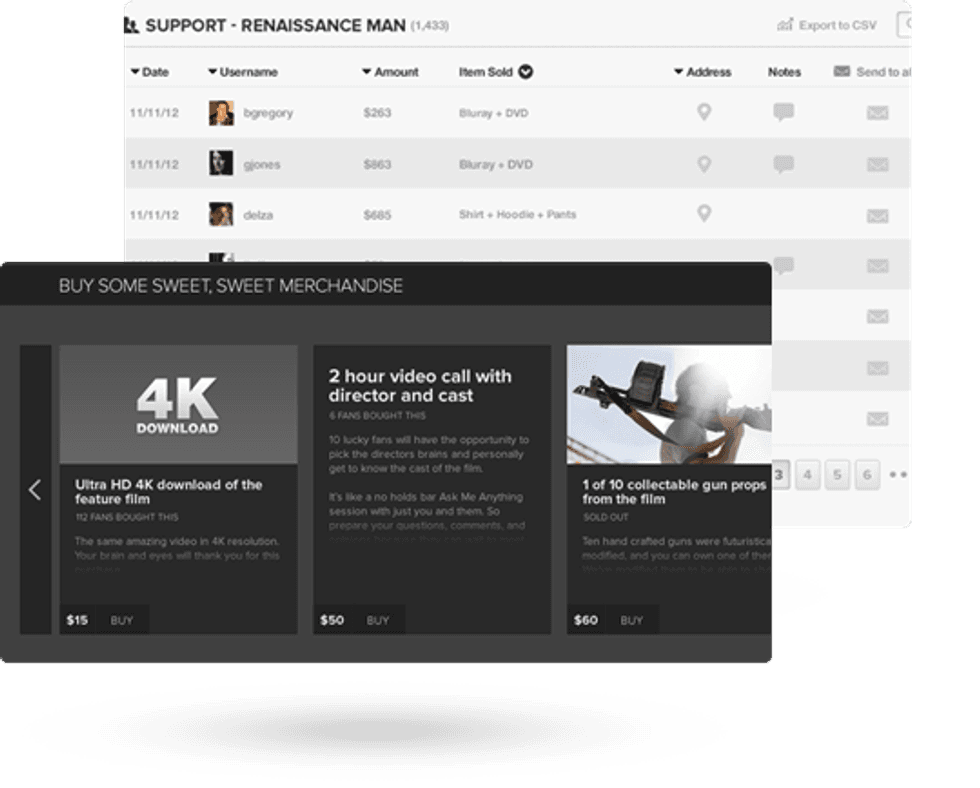Open bgregory's avatar thumbnail
Screen dimensions: 980x788
coord(221,113)
